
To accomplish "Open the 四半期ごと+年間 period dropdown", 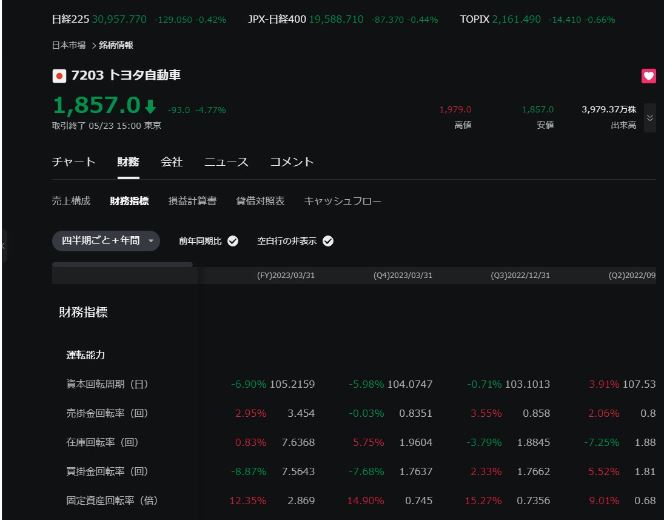I will click(106, 241).
